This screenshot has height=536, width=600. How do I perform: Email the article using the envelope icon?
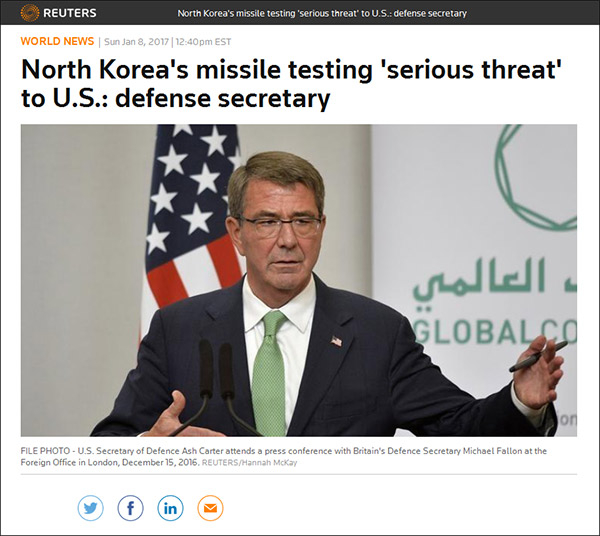pyautogui.click(x=210, y=508)
